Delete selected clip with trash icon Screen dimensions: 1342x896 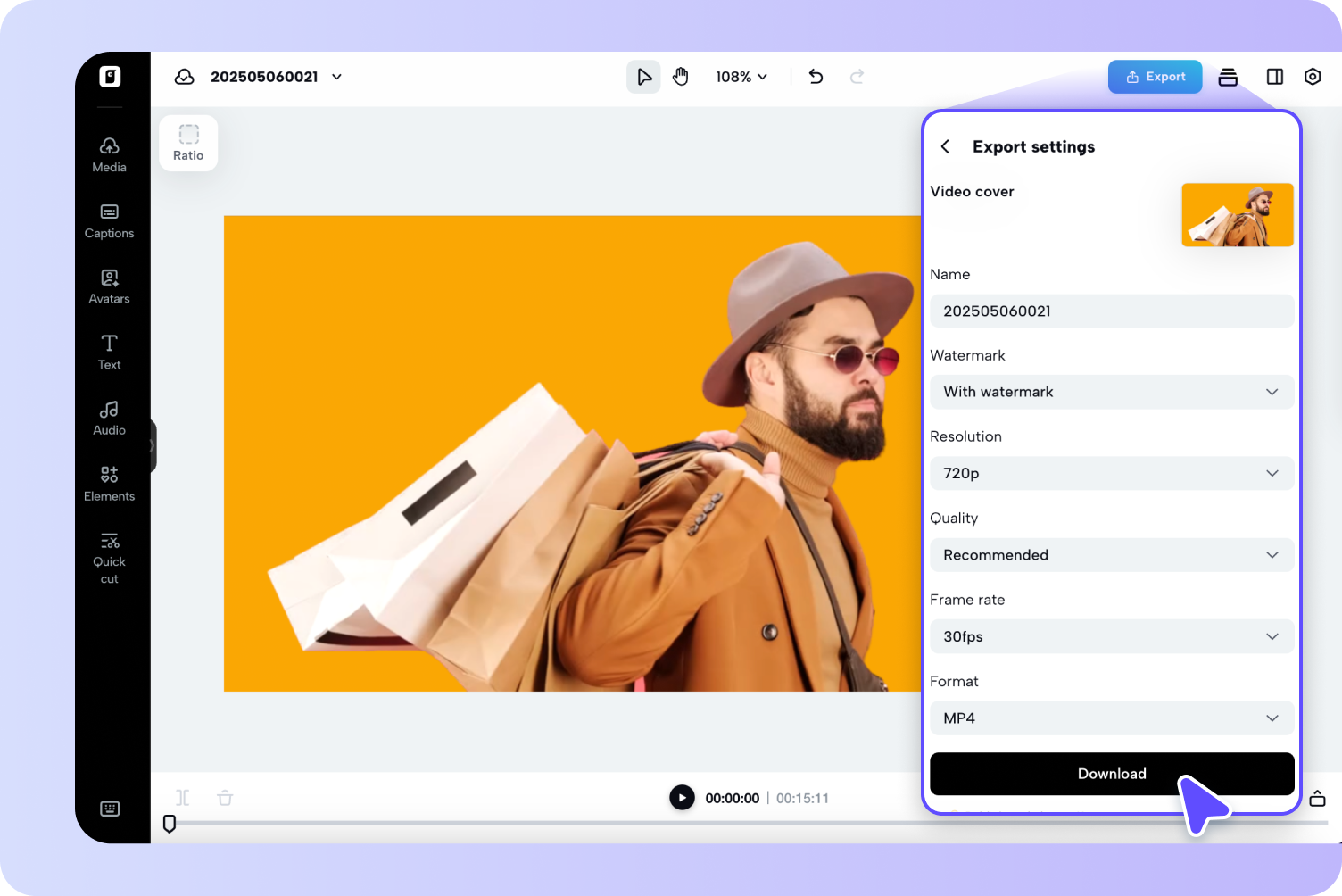(225, 798)
